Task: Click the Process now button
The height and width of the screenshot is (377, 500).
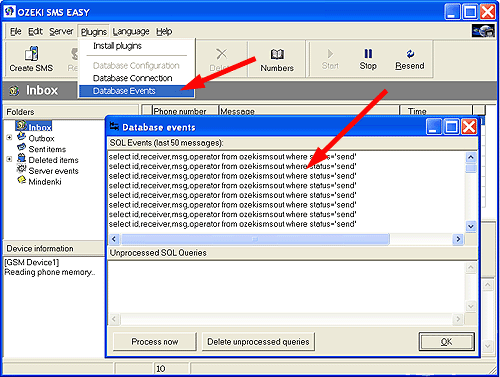Action: pyautogui.click(x=155, y=342)
